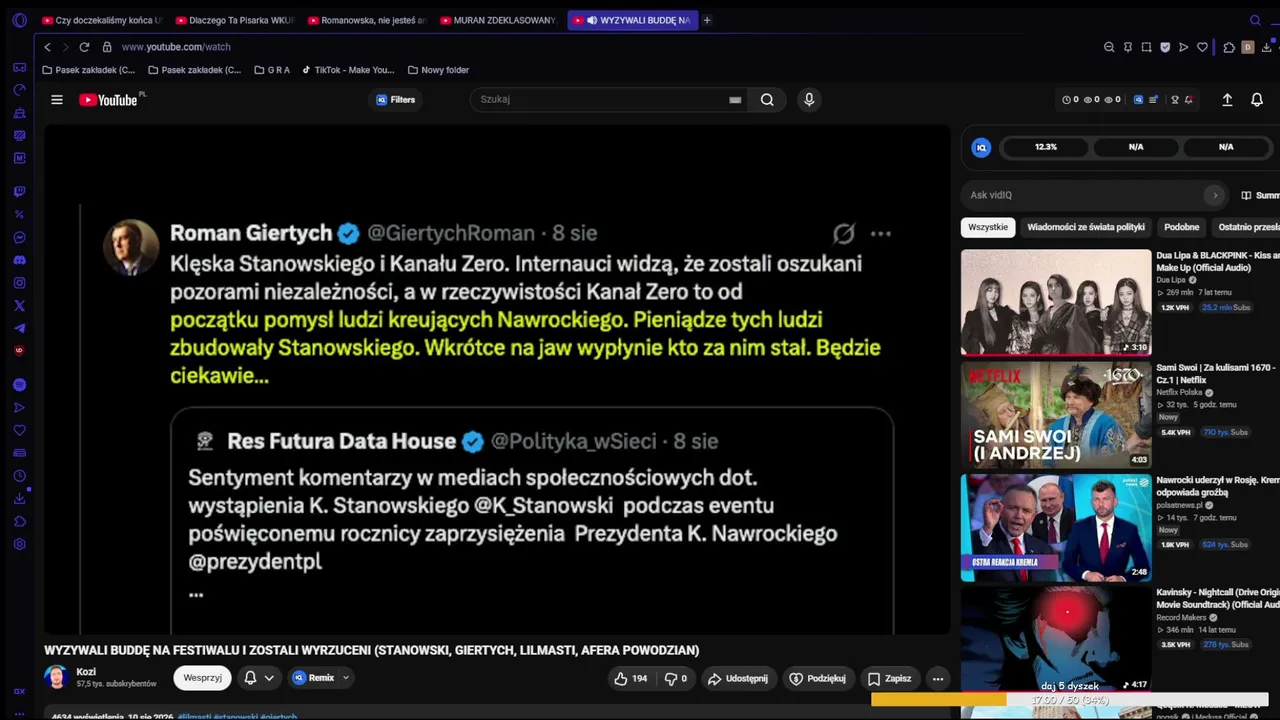
Task: Like the video with thumbs up
Action: [x=631, y=678]
